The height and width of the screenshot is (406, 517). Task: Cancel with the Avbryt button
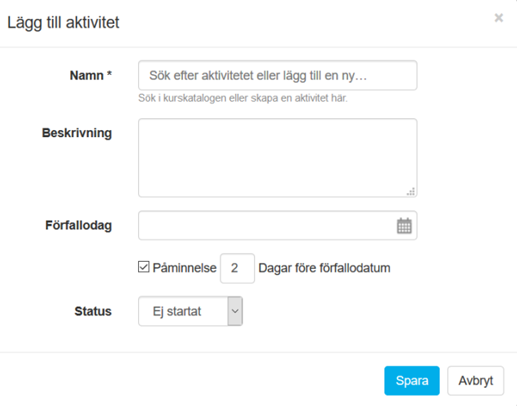tap(475, 381)
